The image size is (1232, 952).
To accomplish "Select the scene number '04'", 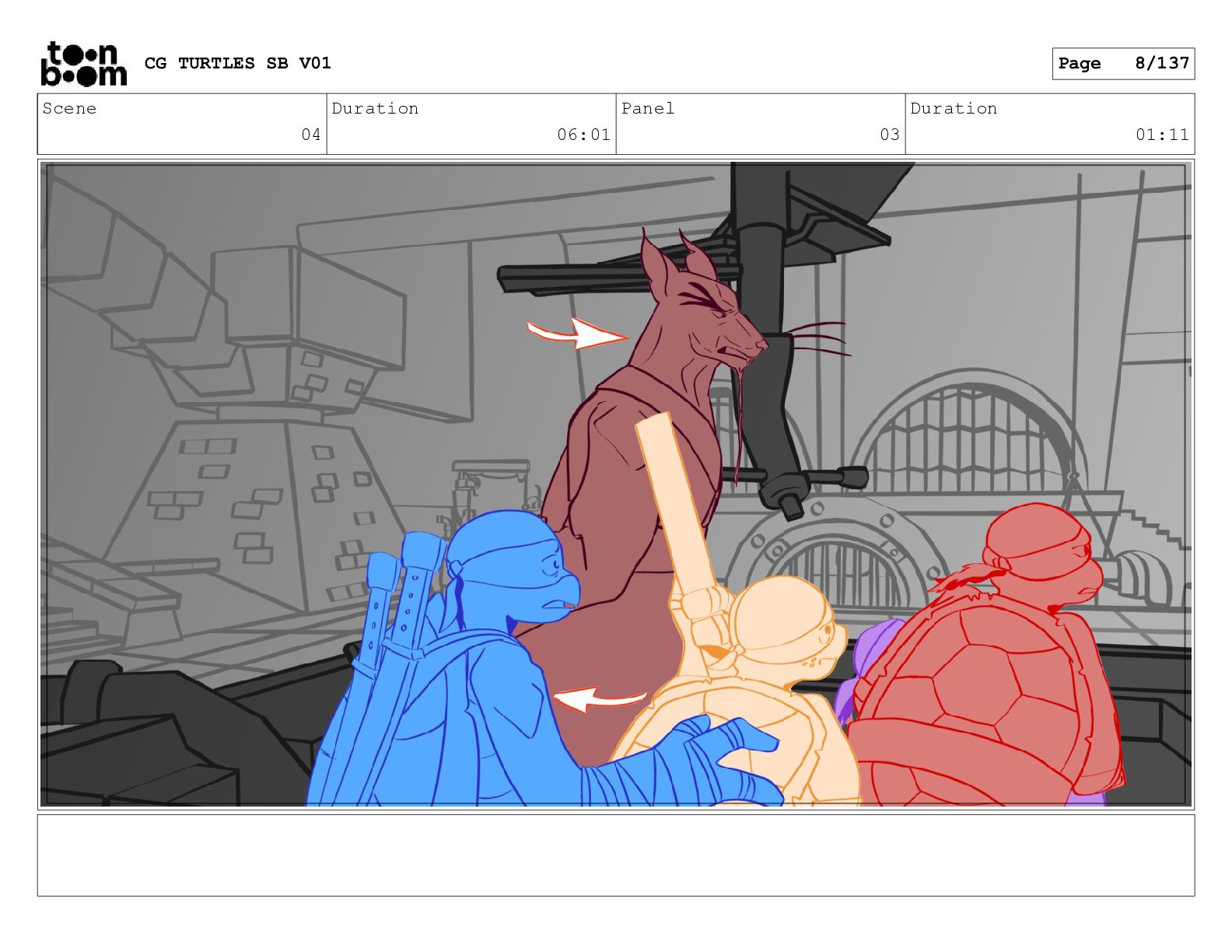I will [311, 135].
